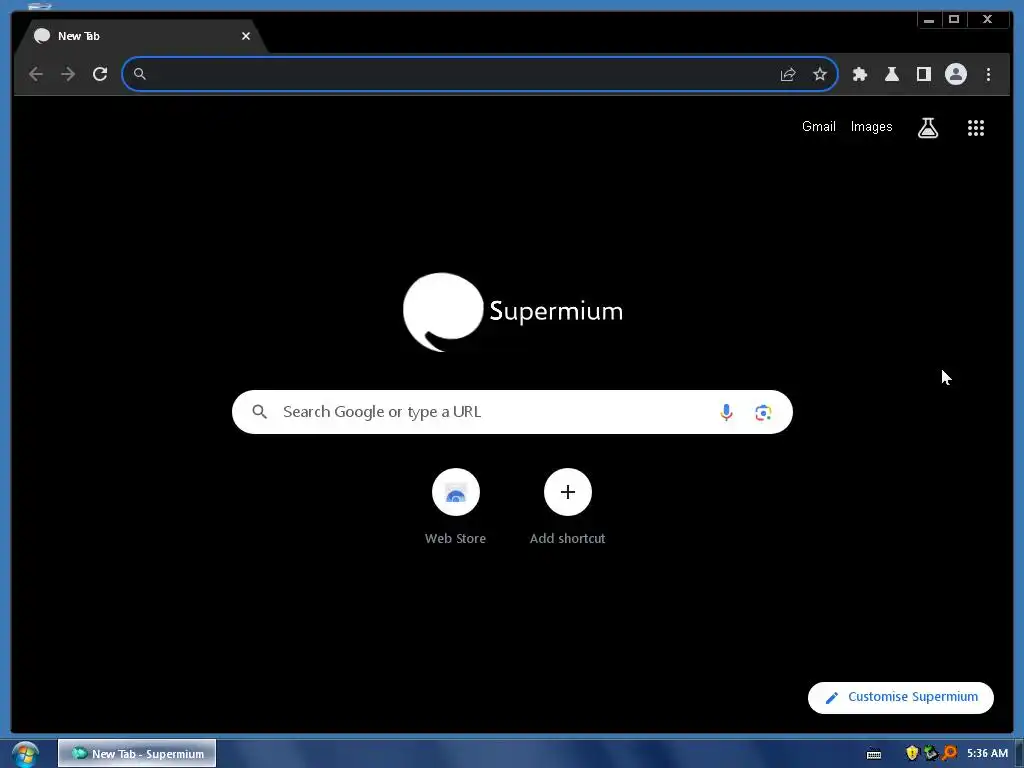Viewport: 1024px width, 768px height.
Task: Open the Images link
Action: click(x=871, y=127)
